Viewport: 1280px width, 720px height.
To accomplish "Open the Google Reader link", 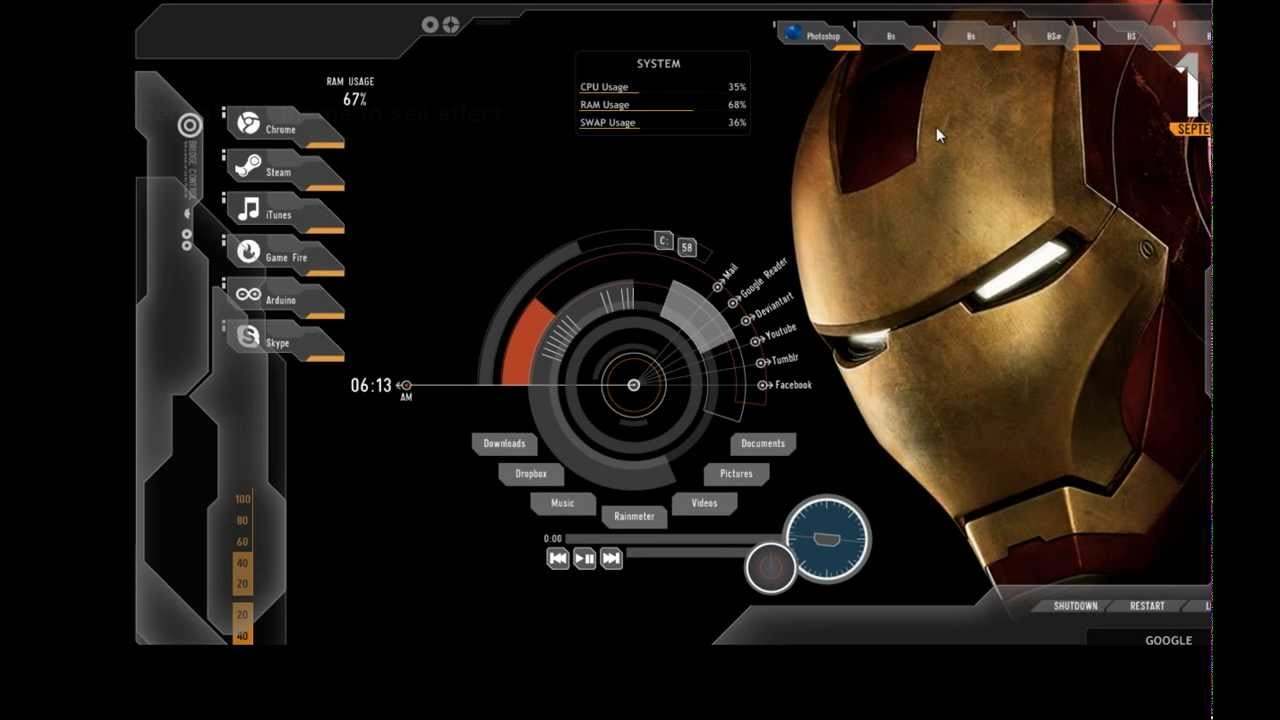I will [759, 281].
